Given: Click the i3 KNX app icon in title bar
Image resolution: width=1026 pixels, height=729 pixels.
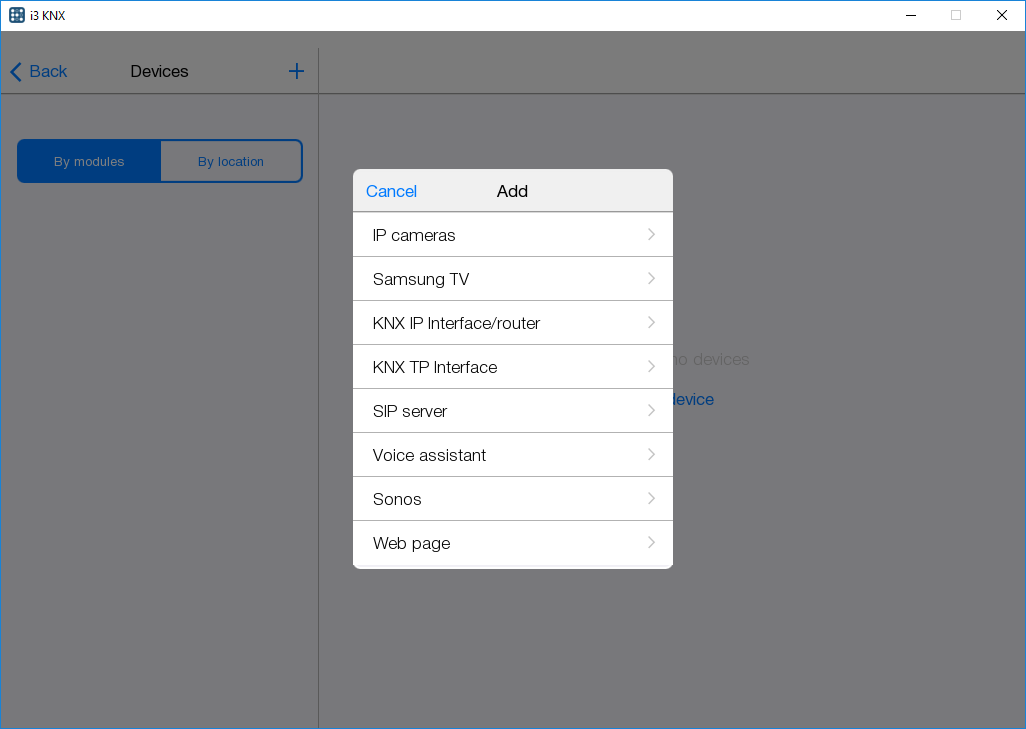Looking at the screenshot, I should pyautogui.click(x=16, y=15).
